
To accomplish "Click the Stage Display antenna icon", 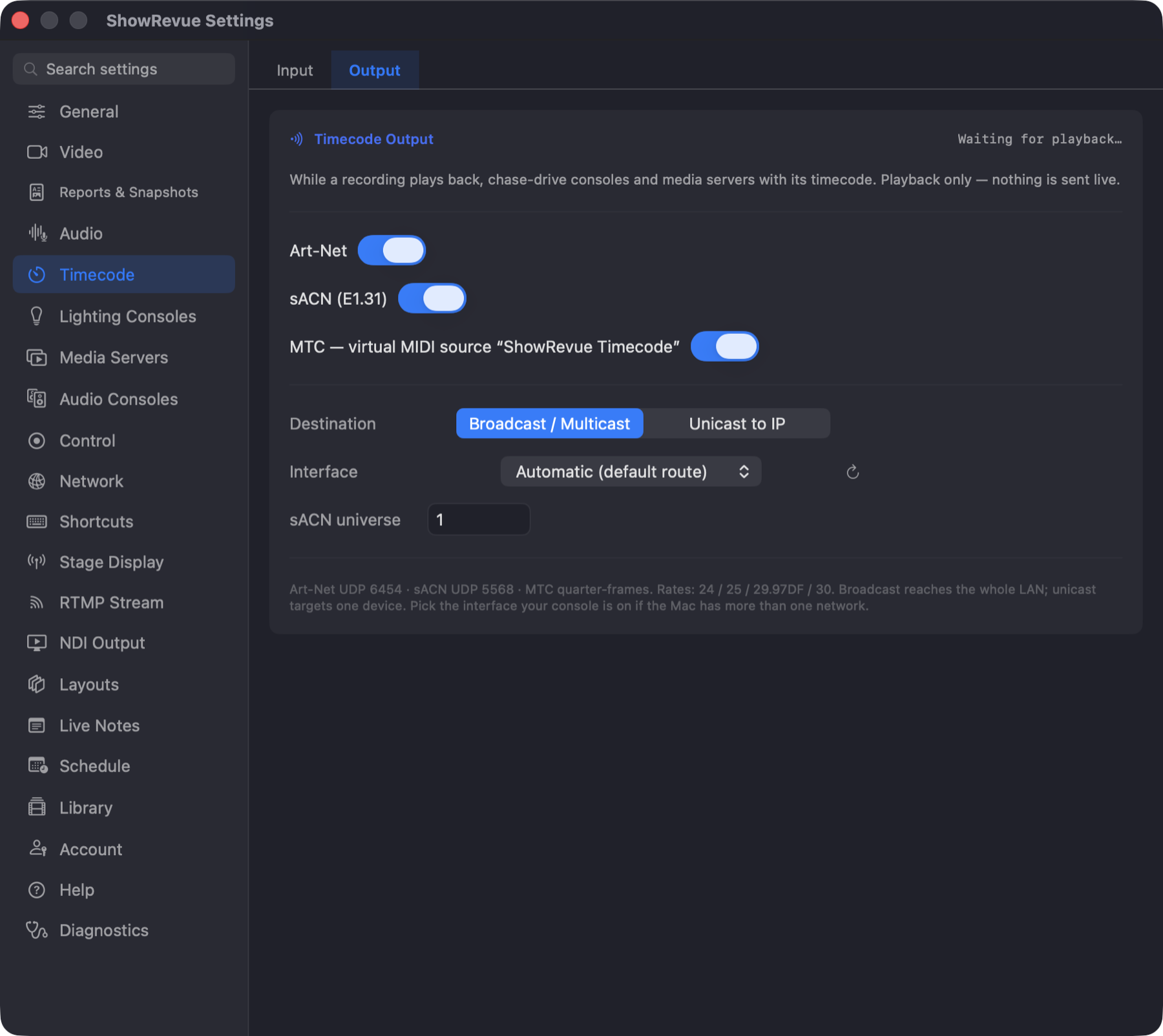I will (37, 562).
